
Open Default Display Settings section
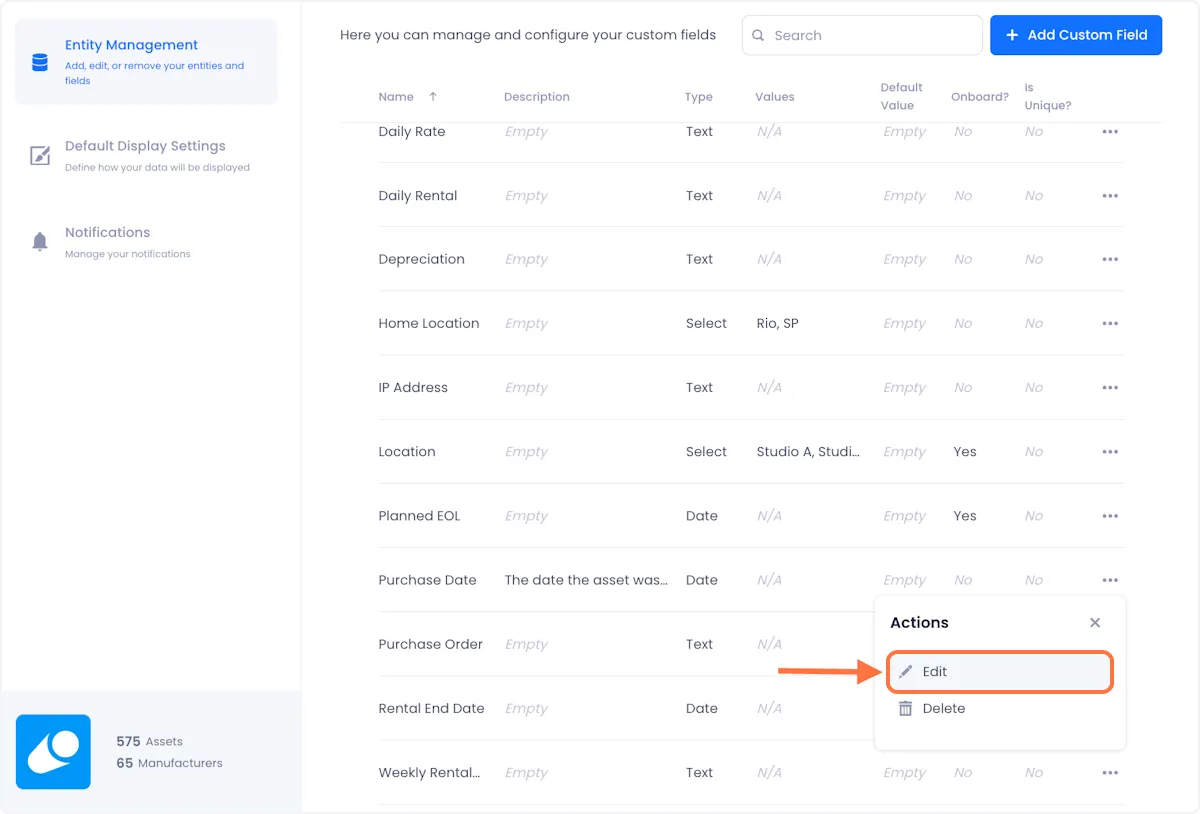(146, 155)
